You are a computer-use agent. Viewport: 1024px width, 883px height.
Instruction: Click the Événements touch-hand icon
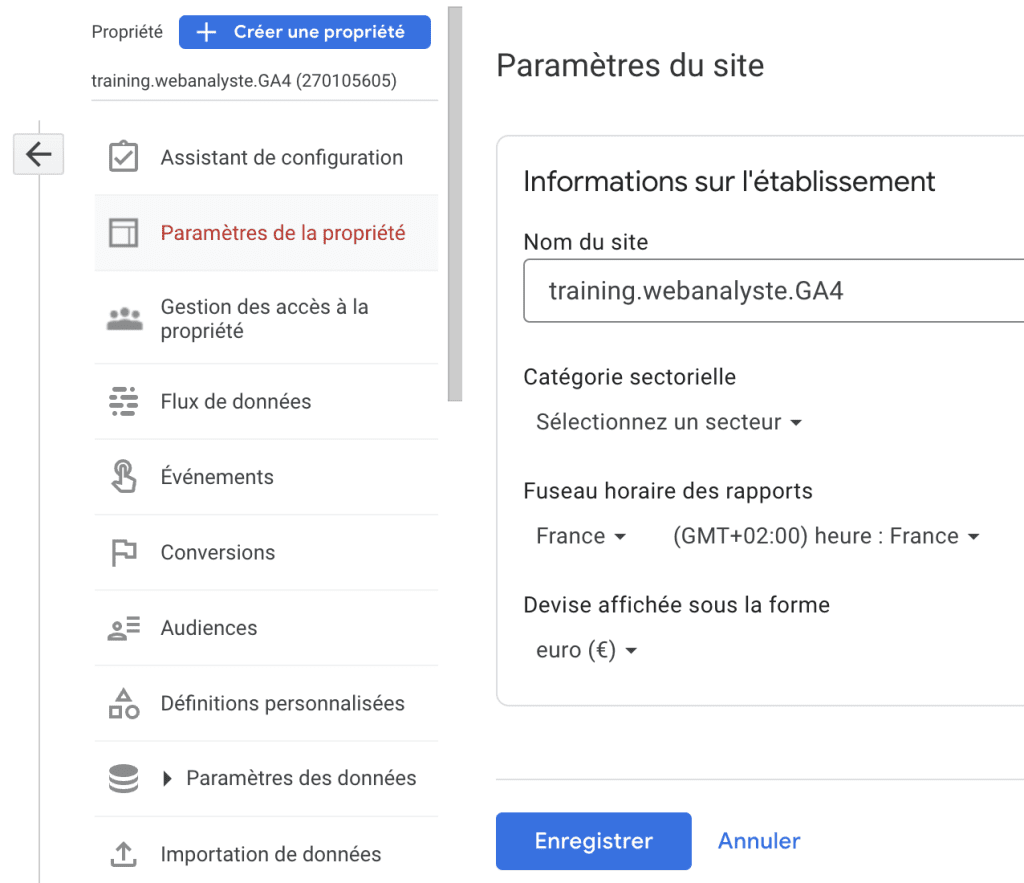123,476
